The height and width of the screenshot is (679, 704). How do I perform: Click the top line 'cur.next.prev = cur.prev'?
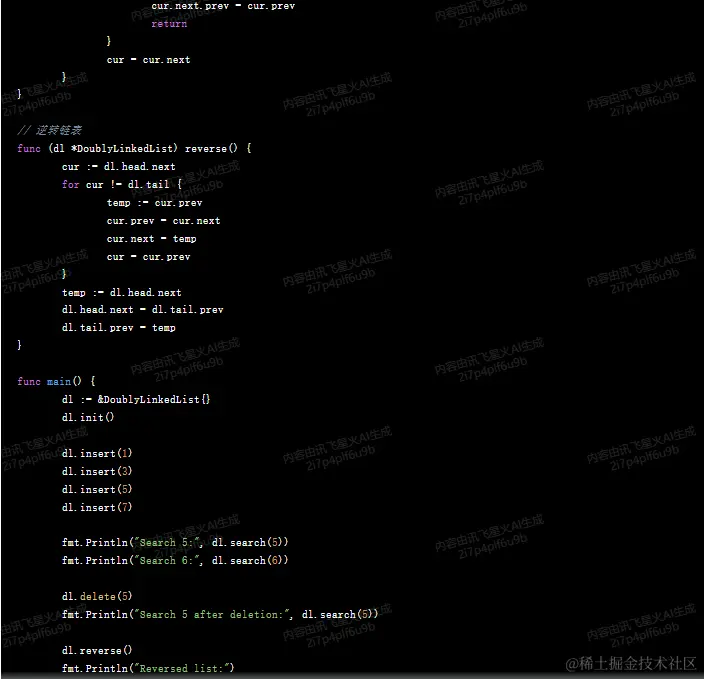tap(223, 6)
